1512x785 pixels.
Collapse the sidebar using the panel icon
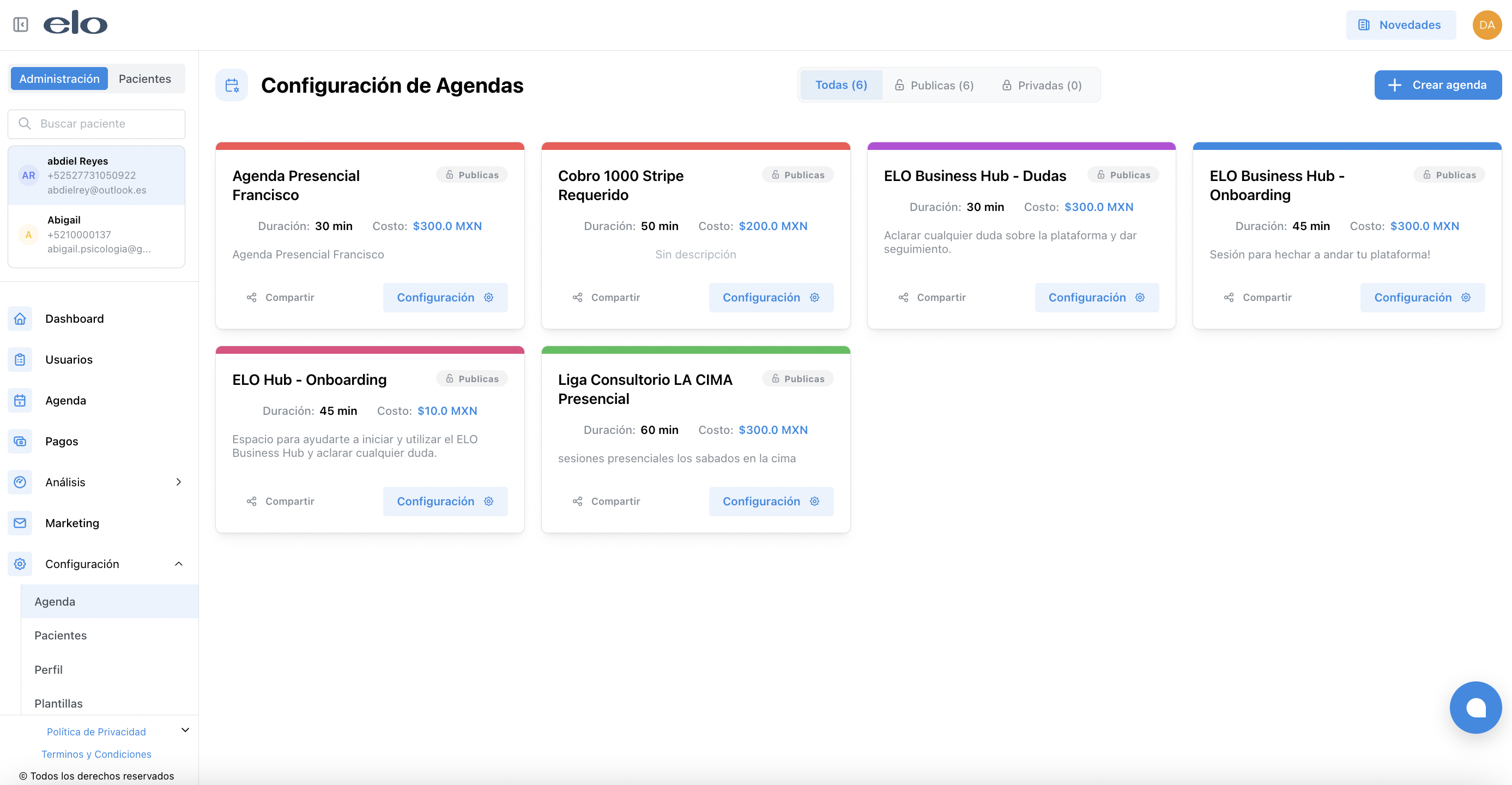(x=21, y=25)
